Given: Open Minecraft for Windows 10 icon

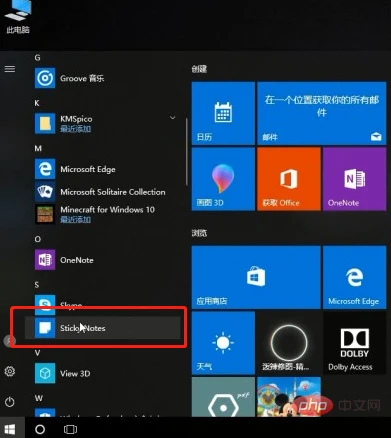Looking at the screenshot, I should (45, 214).
